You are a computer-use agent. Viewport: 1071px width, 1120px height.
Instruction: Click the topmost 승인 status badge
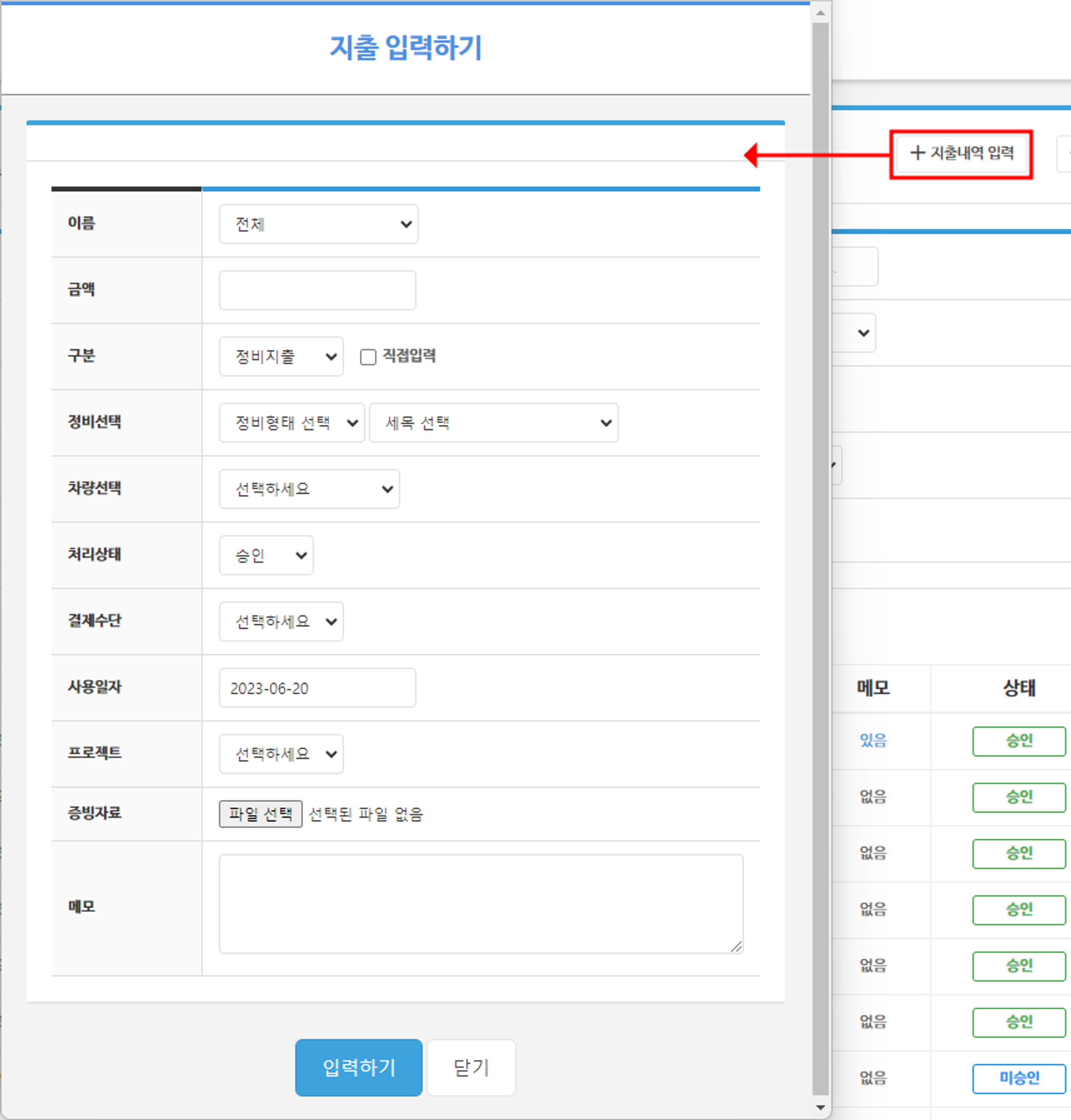1019,741
